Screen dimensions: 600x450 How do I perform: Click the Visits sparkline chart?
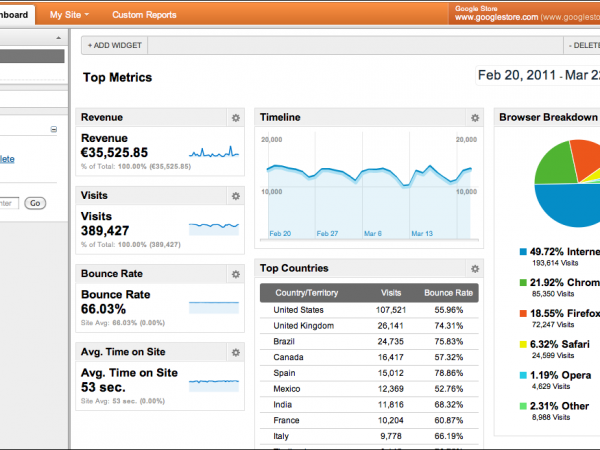click(214, 229)
